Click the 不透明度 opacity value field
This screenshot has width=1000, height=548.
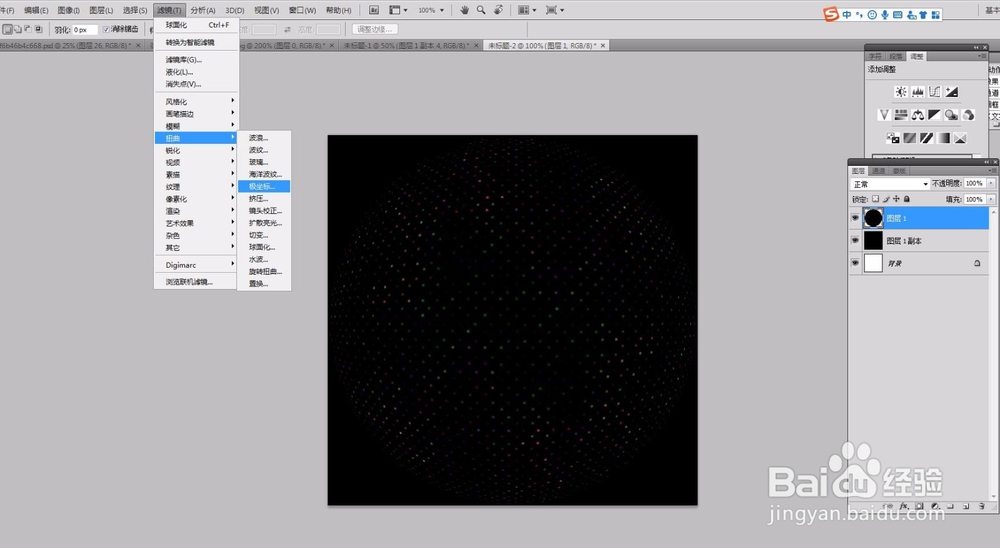(x=974, y=184)
